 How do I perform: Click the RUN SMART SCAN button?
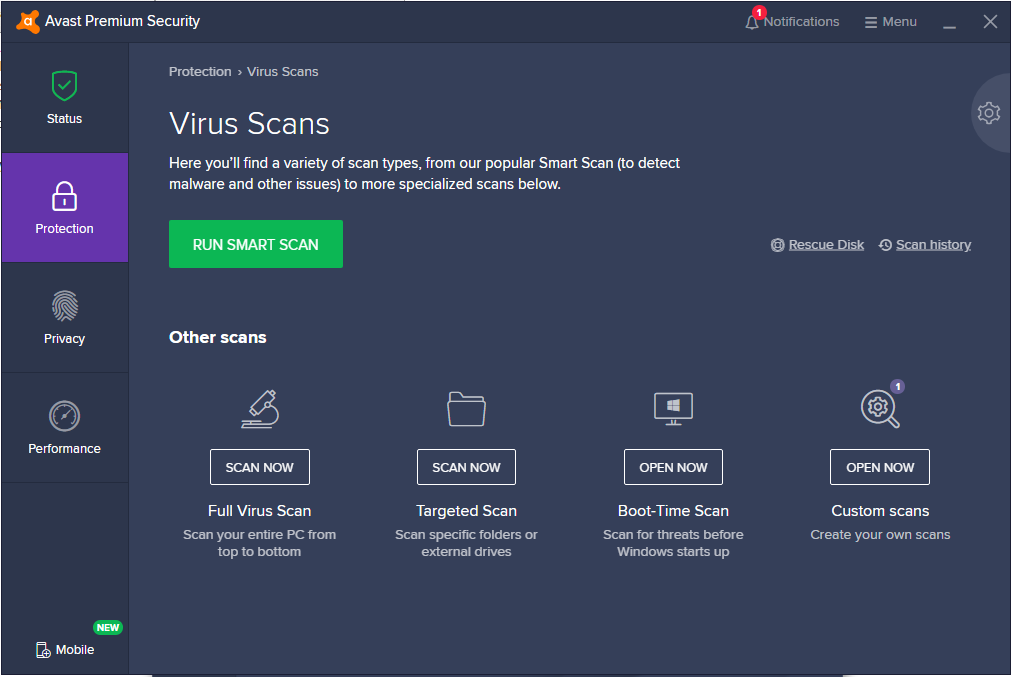pos(256,244)
